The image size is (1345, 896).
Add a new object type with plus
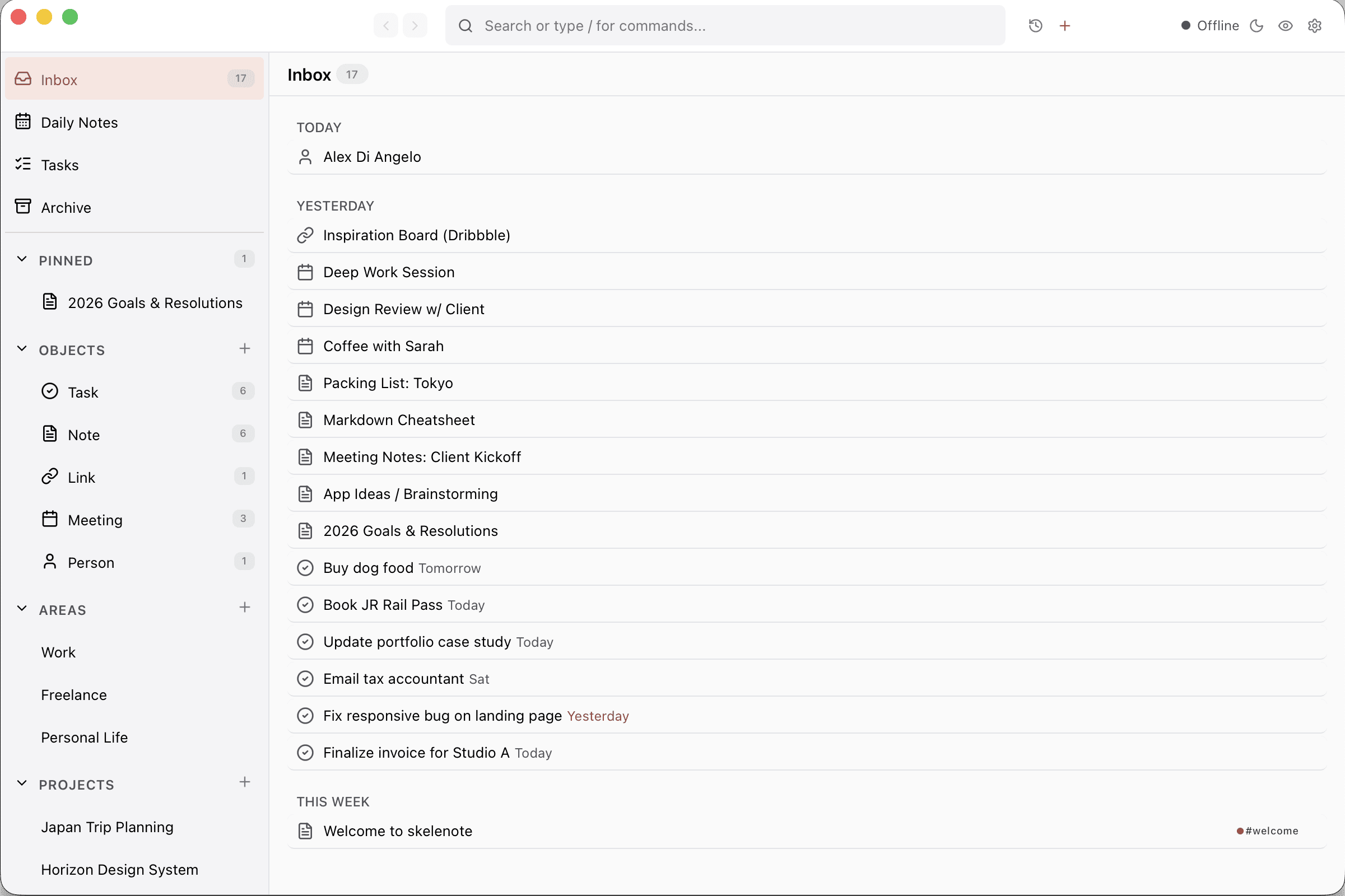point(245,348)
